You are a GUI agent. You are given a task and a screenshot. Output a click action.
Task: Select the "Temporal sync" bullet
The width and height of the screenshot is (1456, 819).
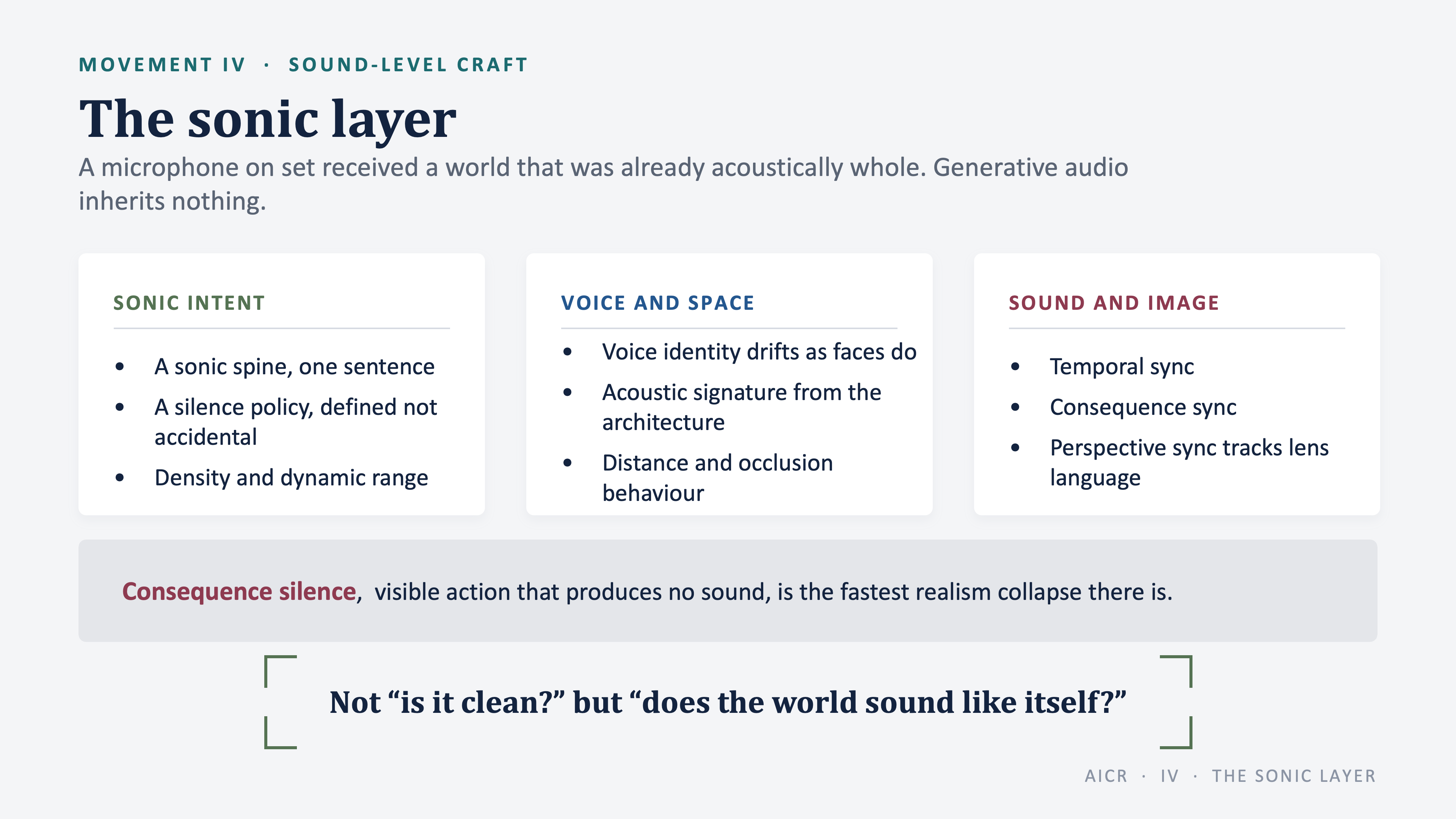click(1122, 367)
